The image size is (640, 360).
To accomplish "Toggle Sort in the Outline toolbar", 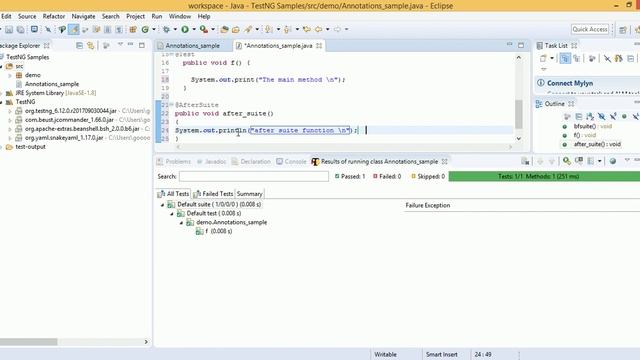I will [590, 117].
